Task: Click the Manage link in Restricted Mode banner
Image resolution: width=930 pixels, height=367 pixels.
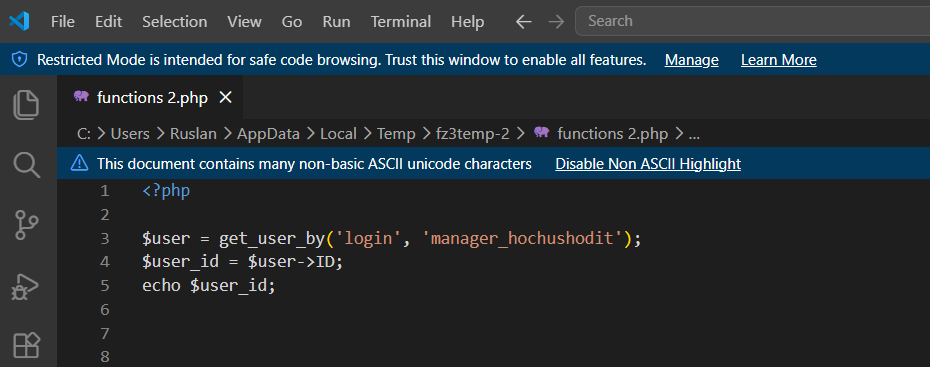Action: tap(692, 60)
